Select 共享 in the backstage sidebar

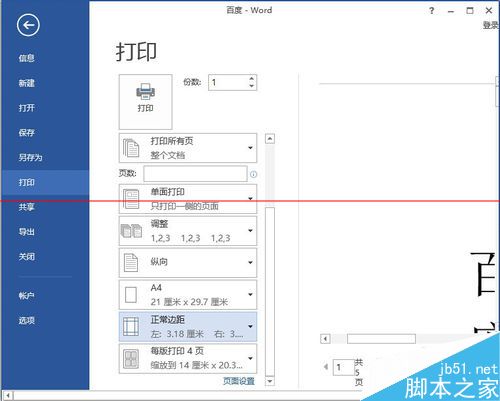(x=27, y=207)
